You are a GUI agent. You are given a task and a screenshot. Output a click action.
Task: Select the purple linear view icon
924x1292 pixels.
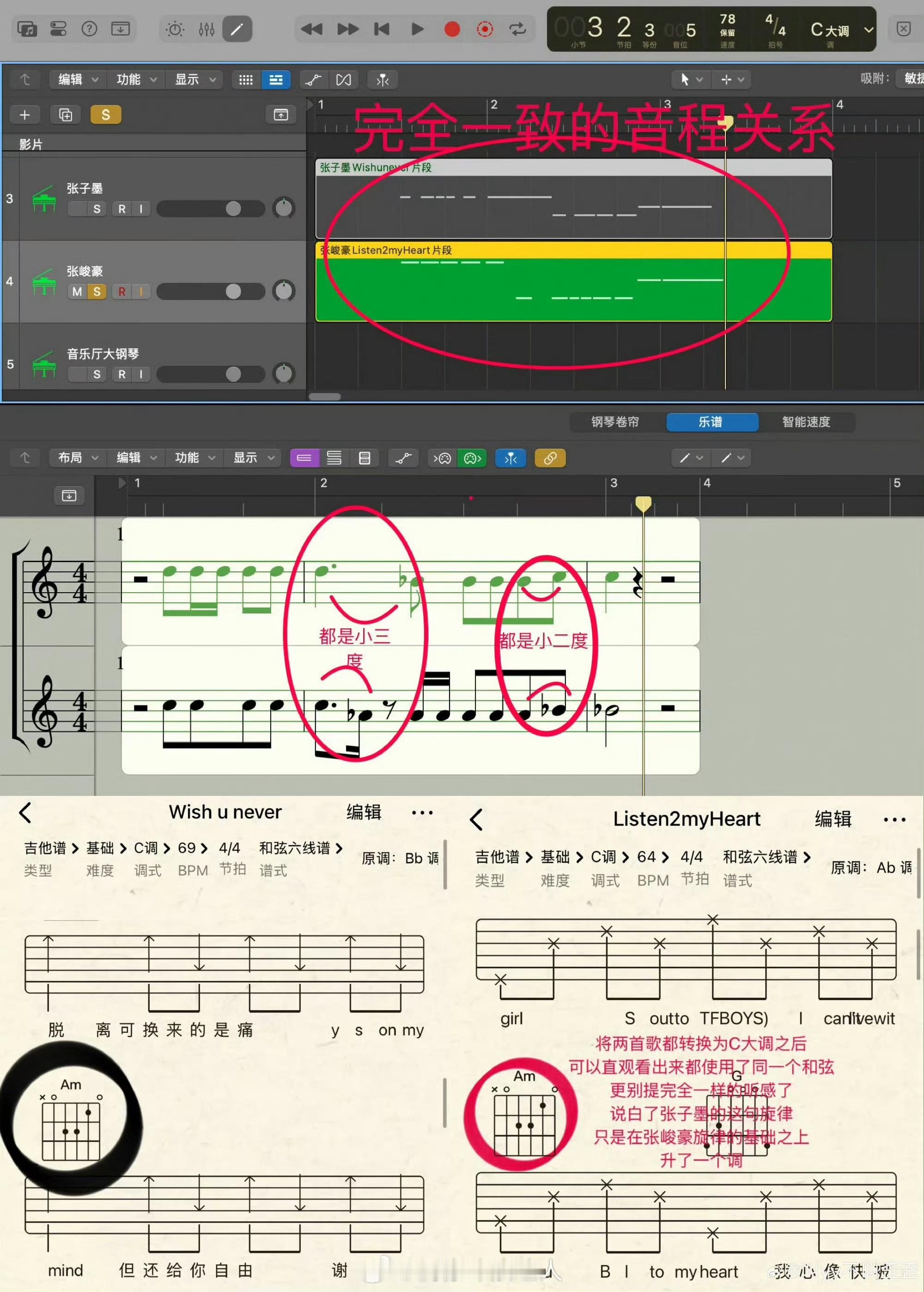[304, 458]
